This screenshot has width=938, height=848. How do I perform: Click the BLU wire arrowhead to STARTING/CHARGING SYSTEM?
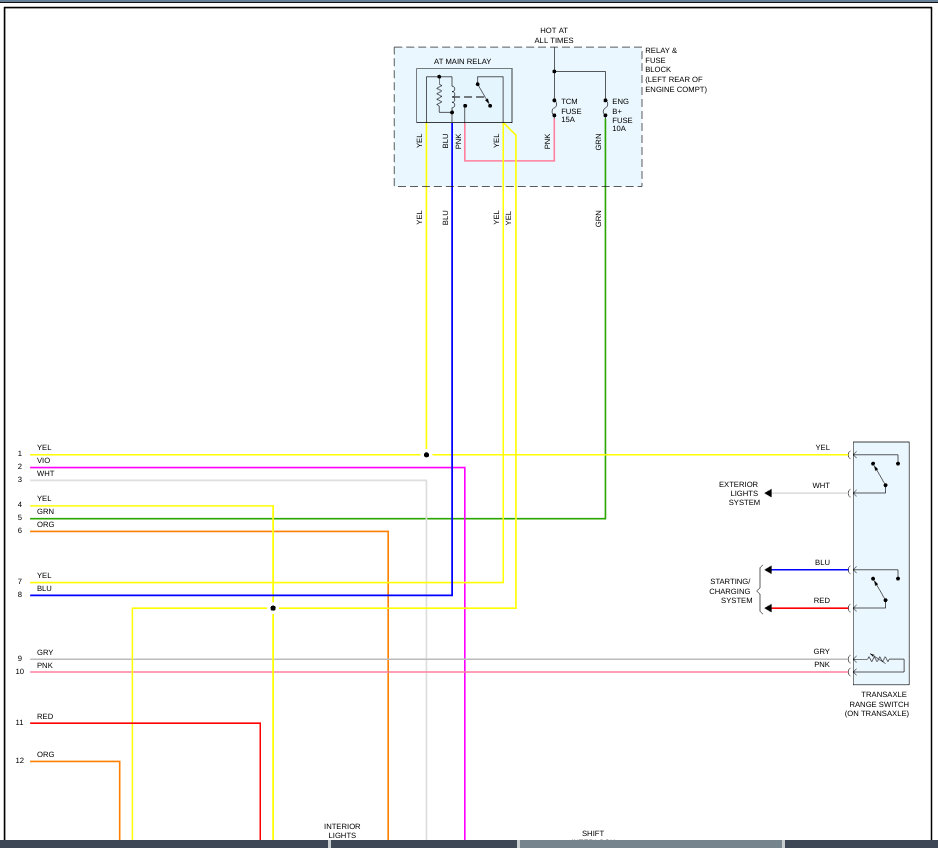pos(768,570)
